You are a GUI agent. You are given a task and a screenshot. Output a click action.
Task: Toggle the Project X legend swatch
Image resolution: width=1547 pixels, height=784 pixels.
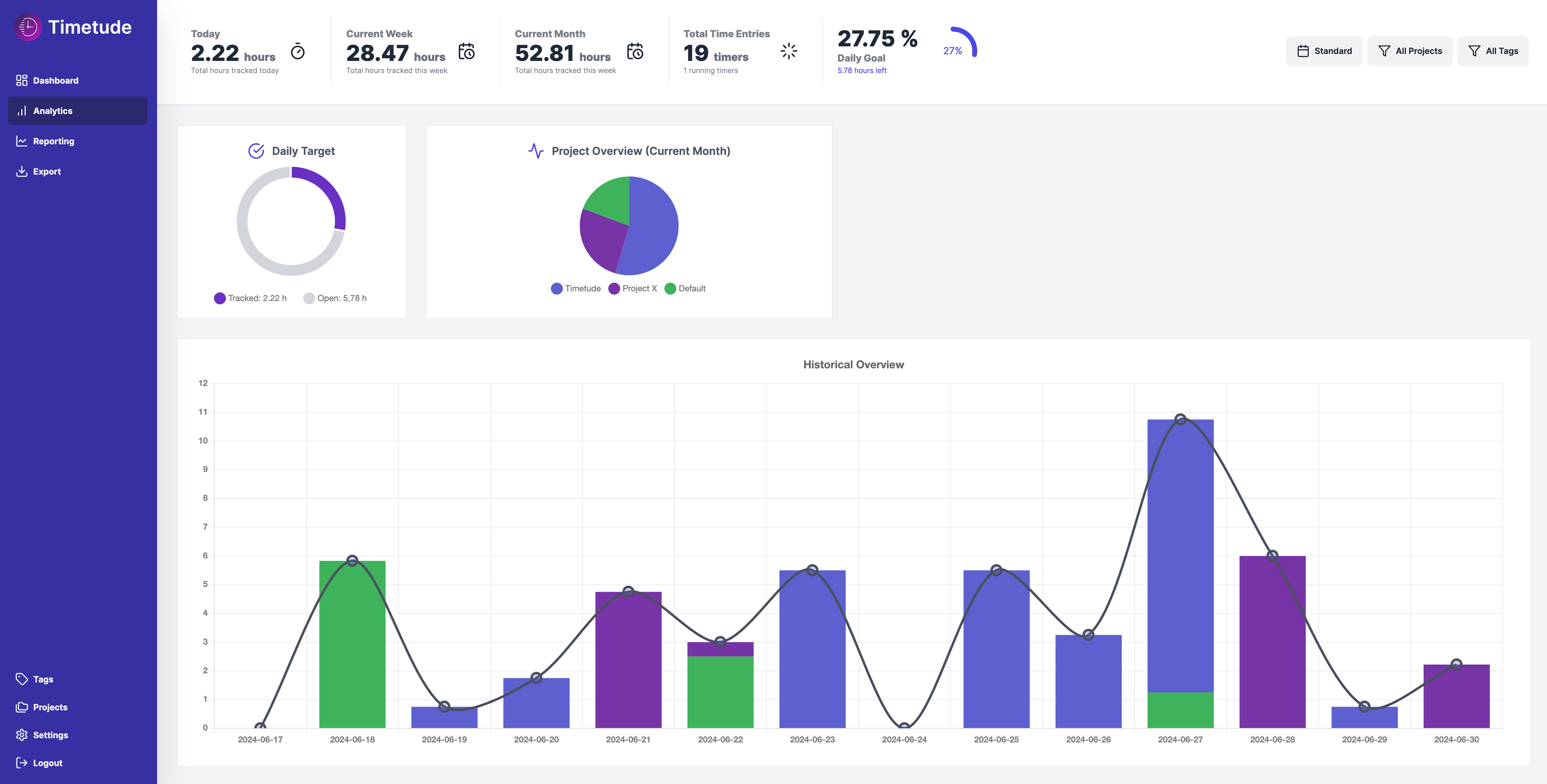tap(614, 289)
